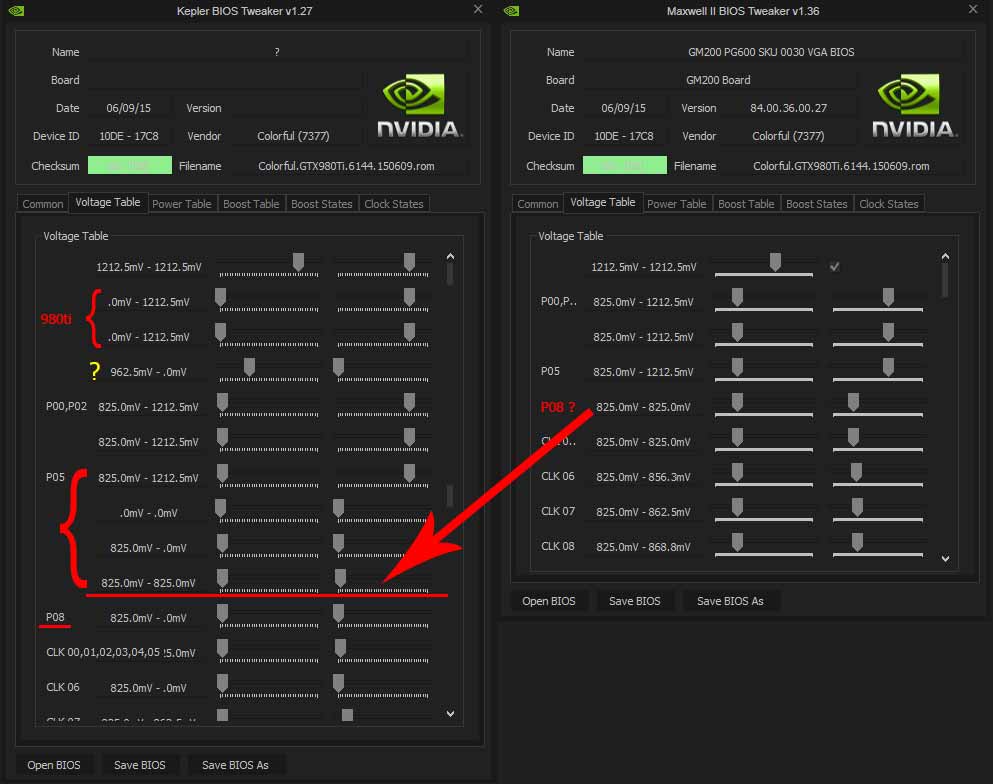Click the NVIDIA logo in Maxwell II BIOS Tweaker

point(914,106)
